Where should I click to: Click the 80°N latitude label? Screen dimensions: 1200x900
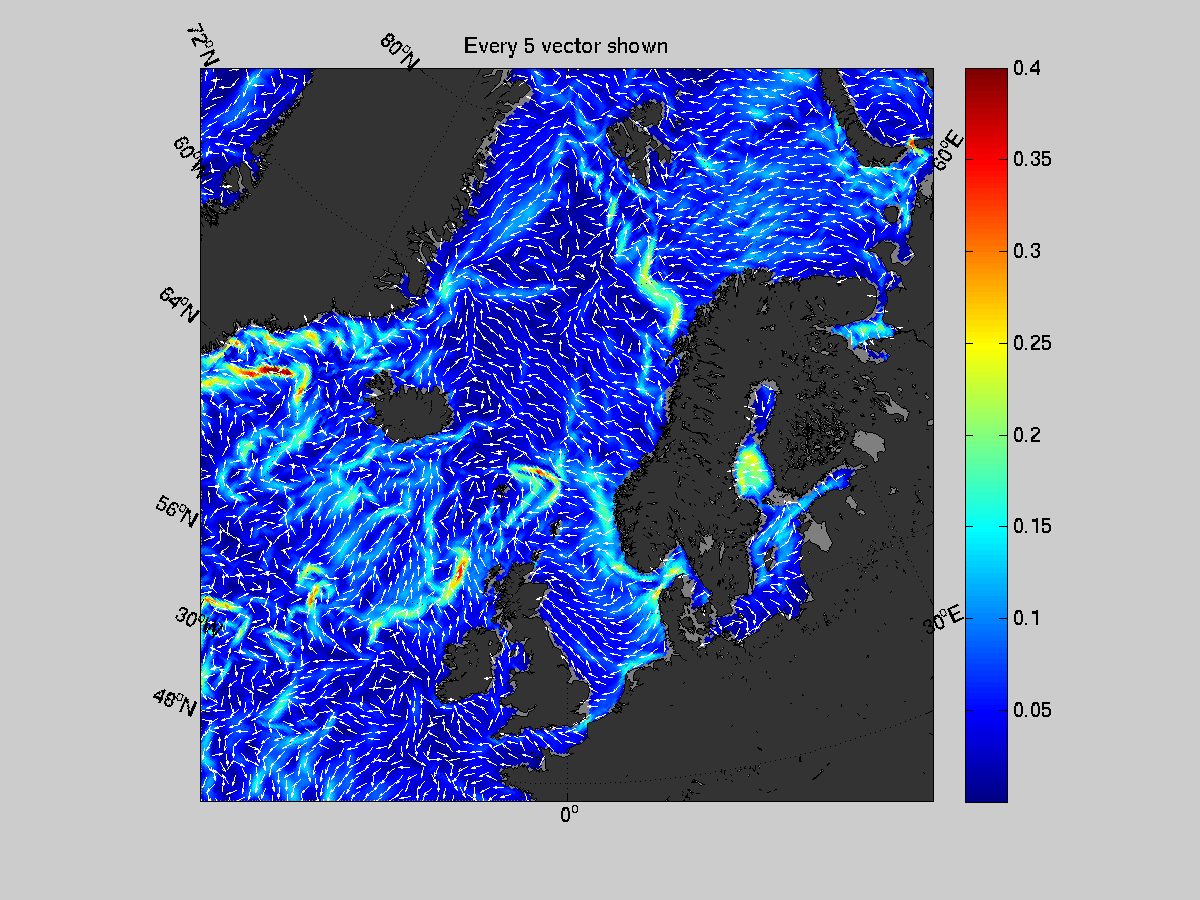(x=400, y=52)
